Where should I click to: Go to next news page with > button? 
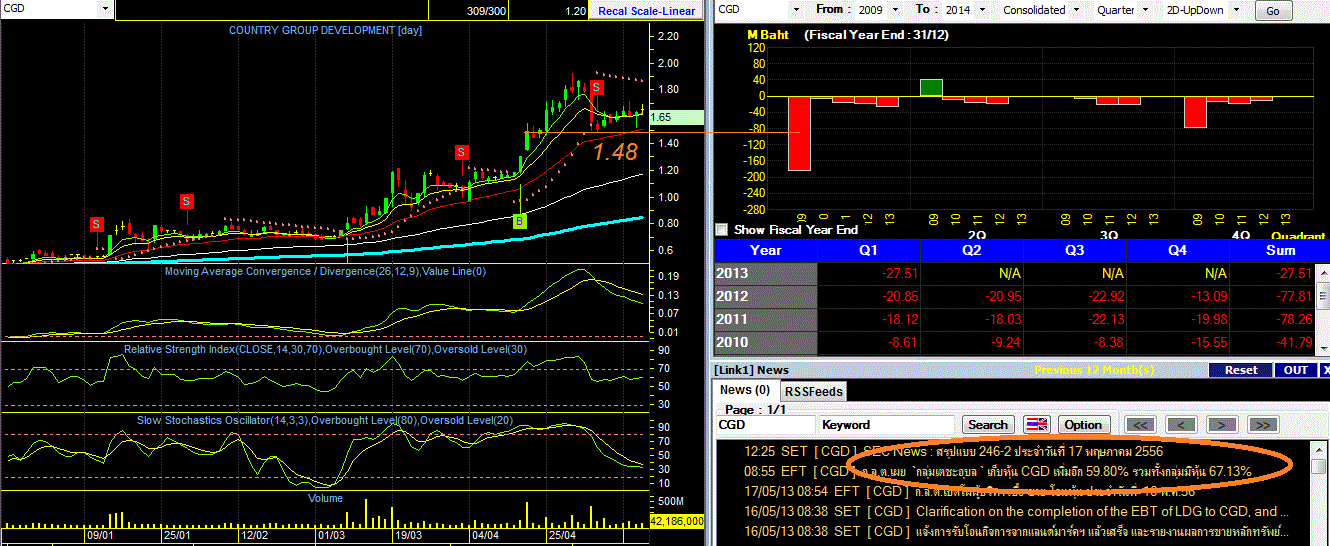pyautogui.click(x=1222, y=425)
